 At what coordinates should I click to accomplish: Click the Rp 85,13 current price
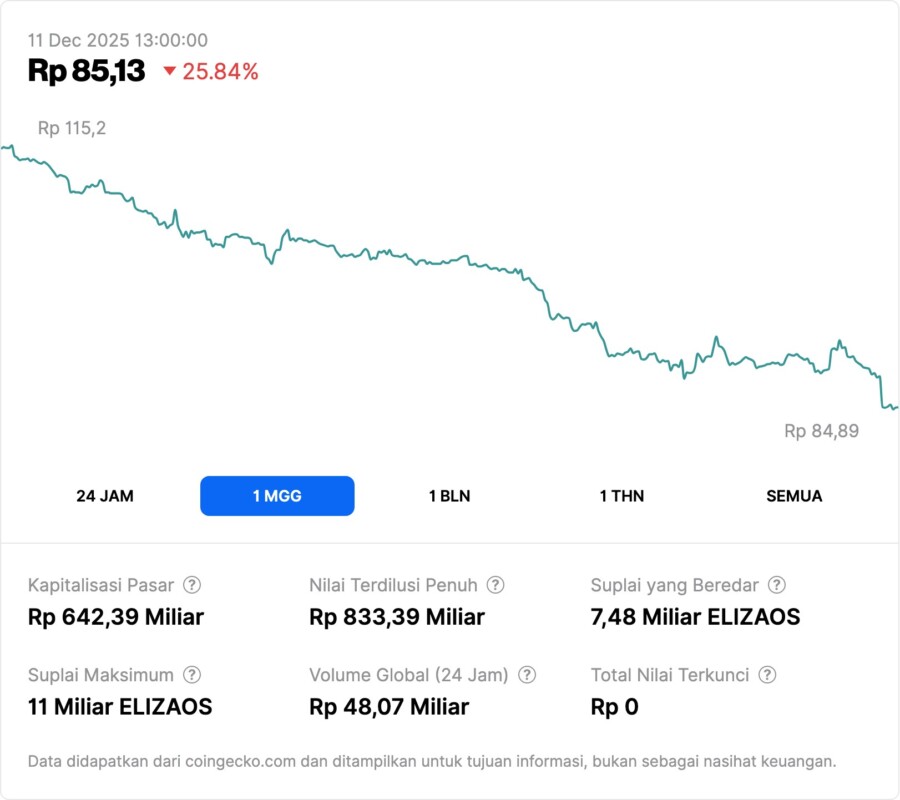pos(87,71)
